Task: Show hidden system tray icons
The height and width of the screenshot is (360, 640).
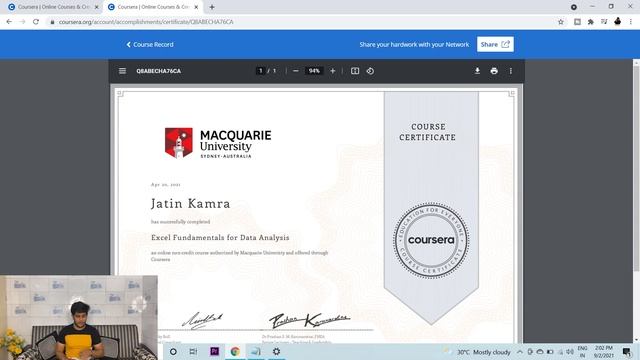Action: (520, 352)
